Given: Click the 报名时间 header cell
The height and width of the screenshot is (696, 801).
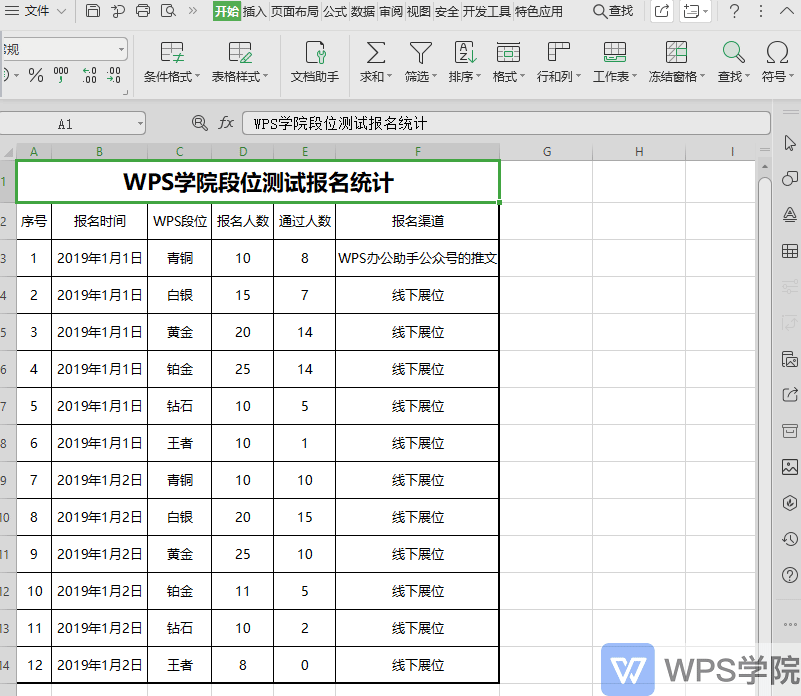Looking at the screenshot, I should [100, 221].
